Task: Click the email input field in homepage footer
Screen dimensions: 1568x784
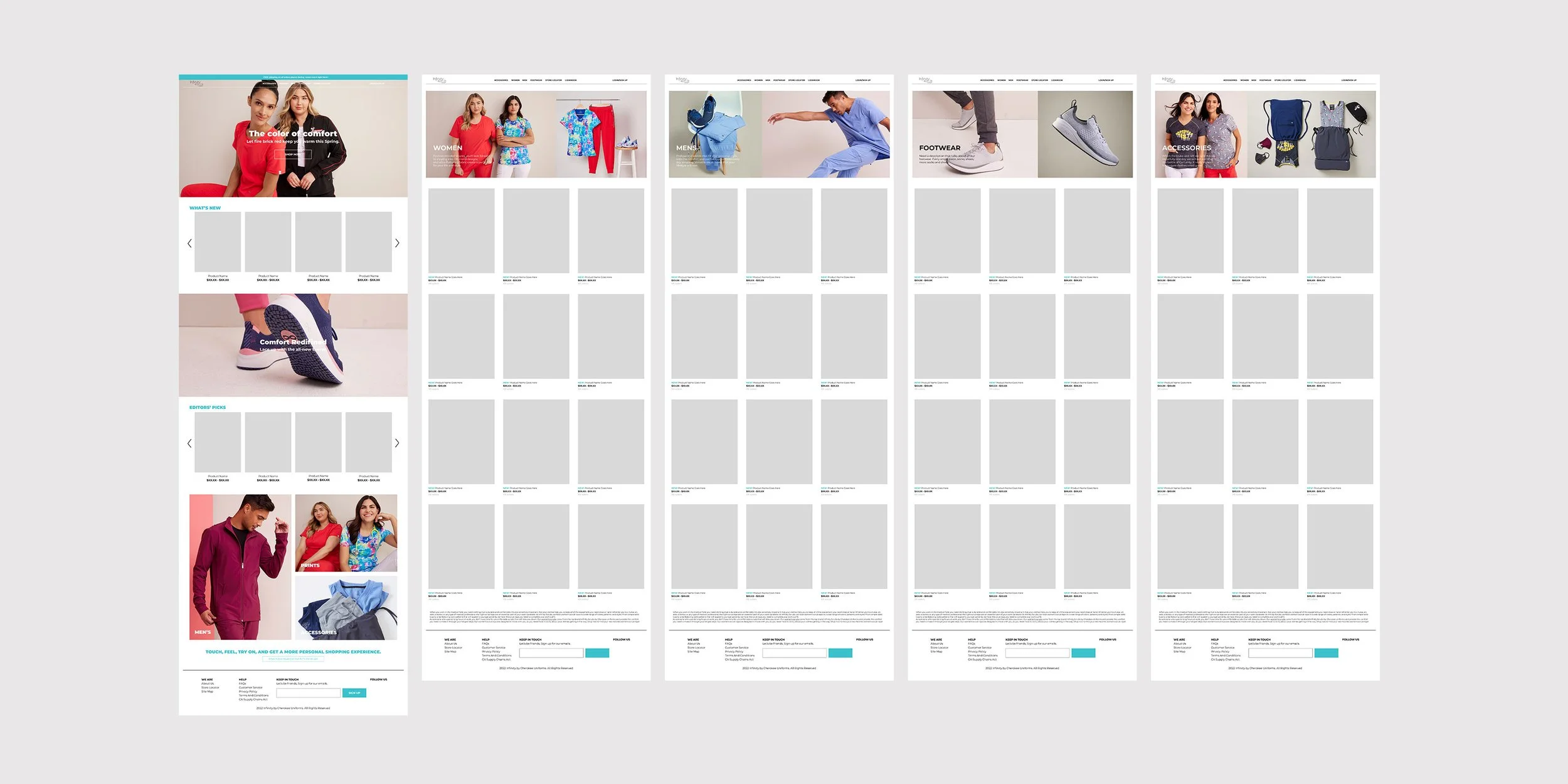Action: (x=308, y=693)
